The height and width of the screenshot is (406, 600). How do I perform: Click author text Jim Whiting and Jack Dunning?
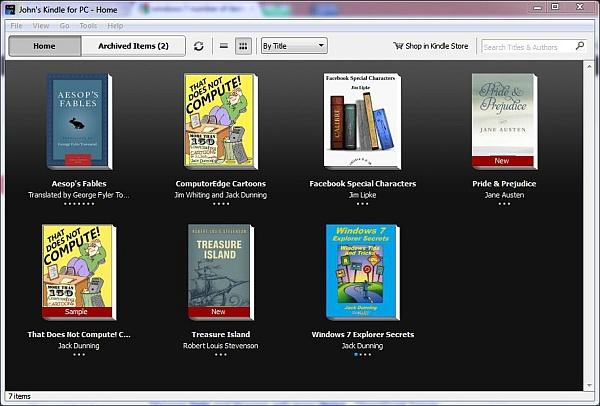221,195
